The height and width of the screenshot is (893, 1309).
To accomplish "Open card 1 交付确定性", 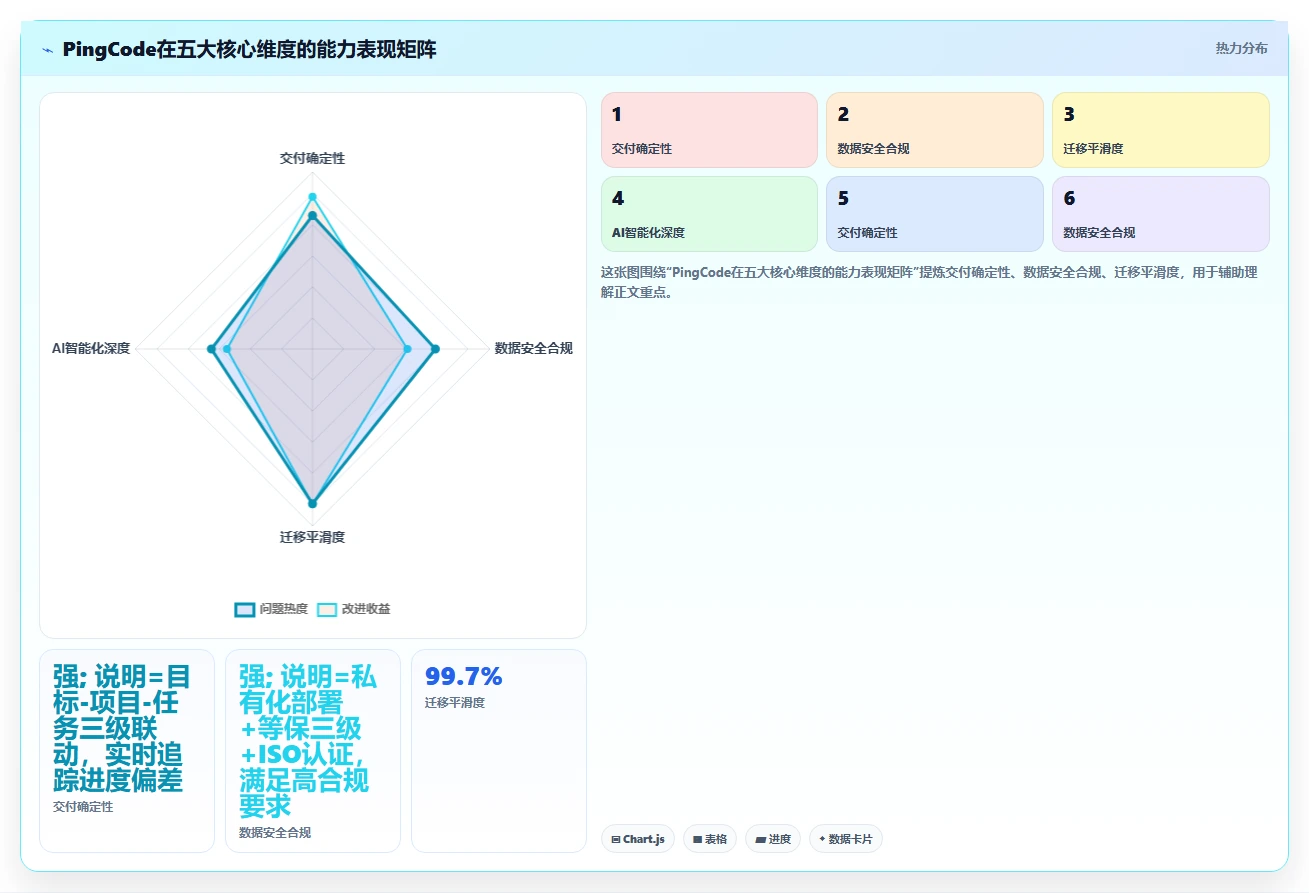I will pos(709,130).
